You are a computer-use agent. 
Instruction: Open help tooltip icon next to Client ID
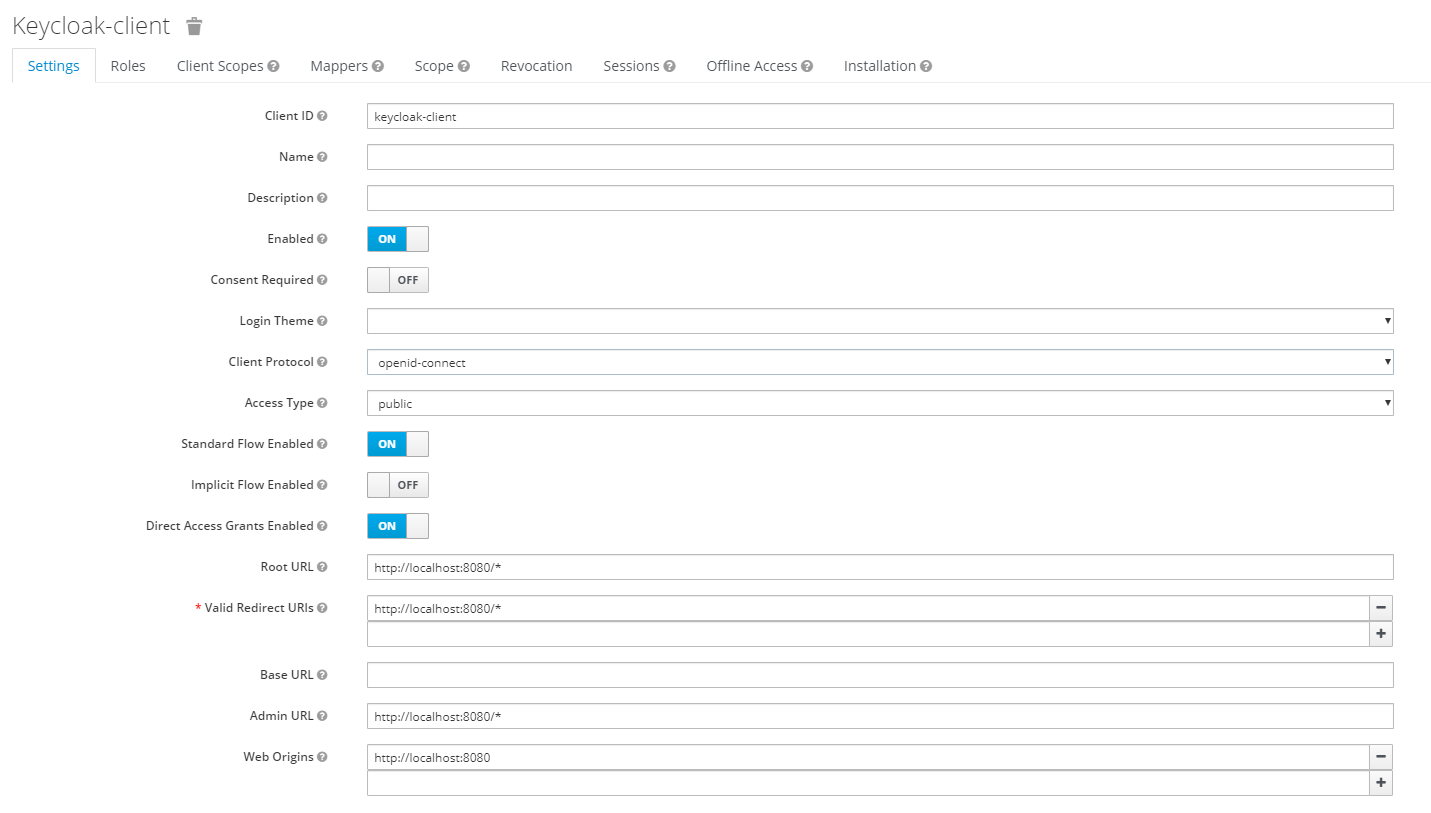click(x=322, y=116)
